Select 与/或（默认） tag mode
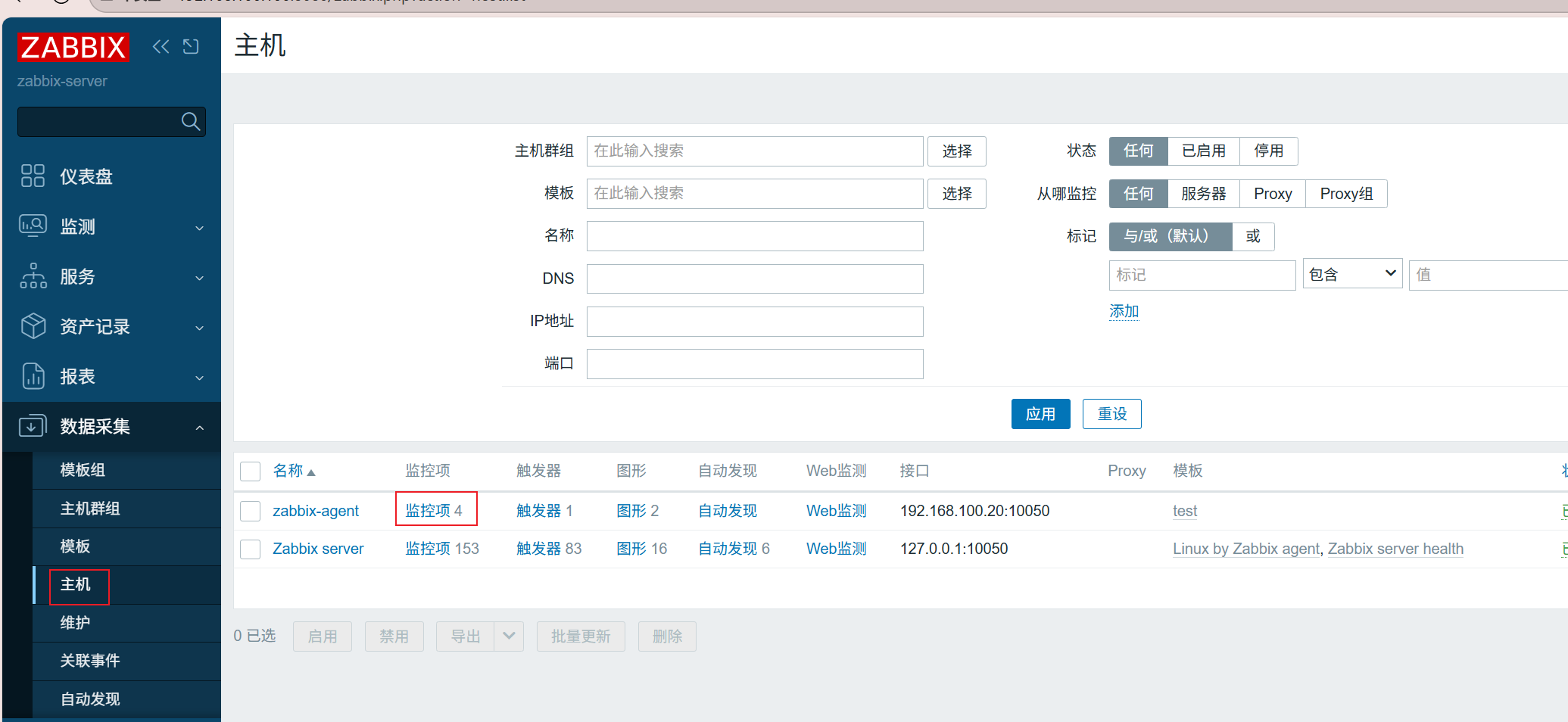The height and width of the screenshot is (722, 1568). pos(1171,236)
